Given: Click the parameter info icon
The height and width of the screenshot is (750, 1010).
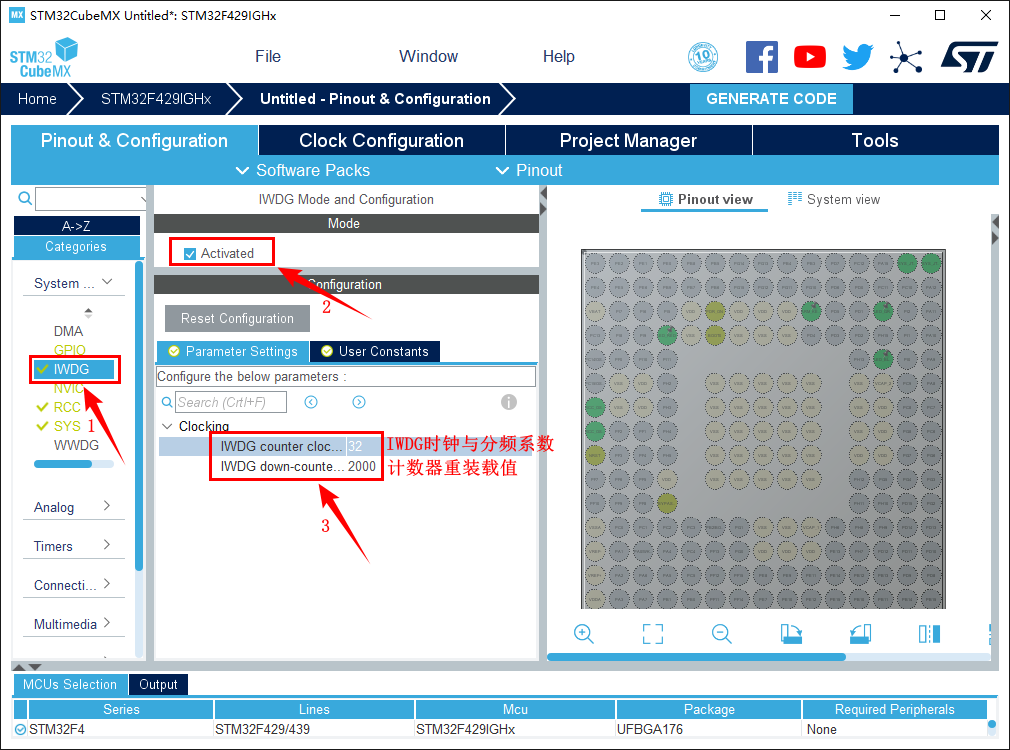Looking at the screenshot, I should point(508,402).
